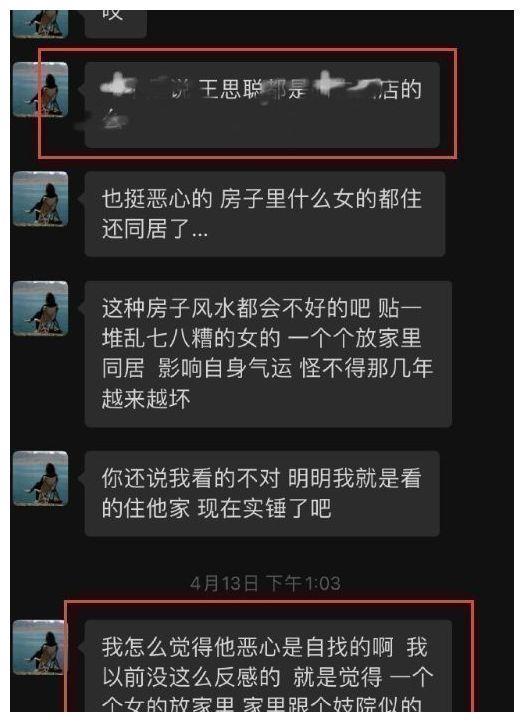Image resolution: width=524 pixels, height=722 pixels.
Task: Select the message ending 现在实锤了吧
Action: pos(262,494)
